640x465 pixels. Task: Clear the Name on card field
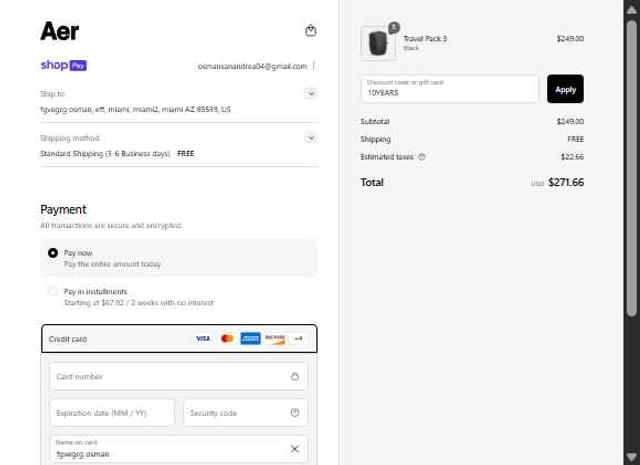[x=295, y=449]
